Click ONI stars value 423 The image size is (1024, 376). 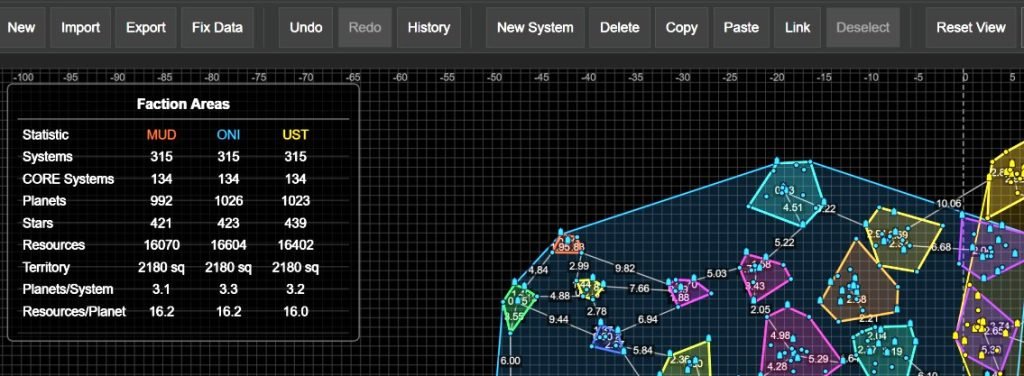tap(228, 223)
